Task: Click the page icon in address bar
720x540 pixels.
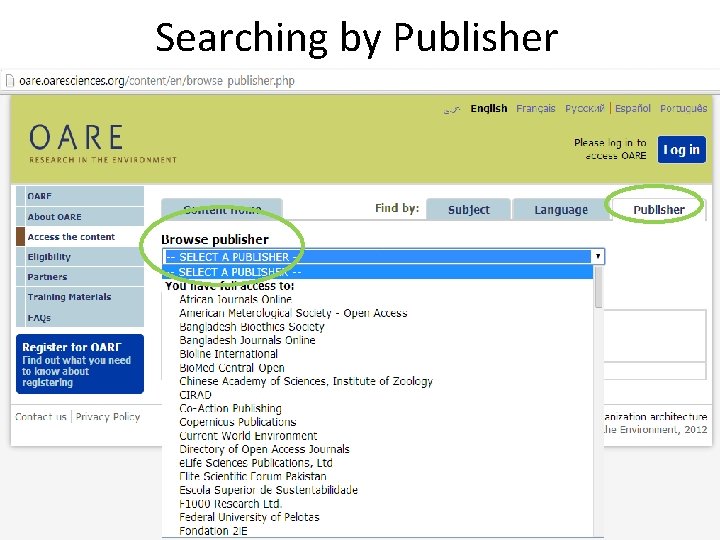Action: click(x=9, y=81)
